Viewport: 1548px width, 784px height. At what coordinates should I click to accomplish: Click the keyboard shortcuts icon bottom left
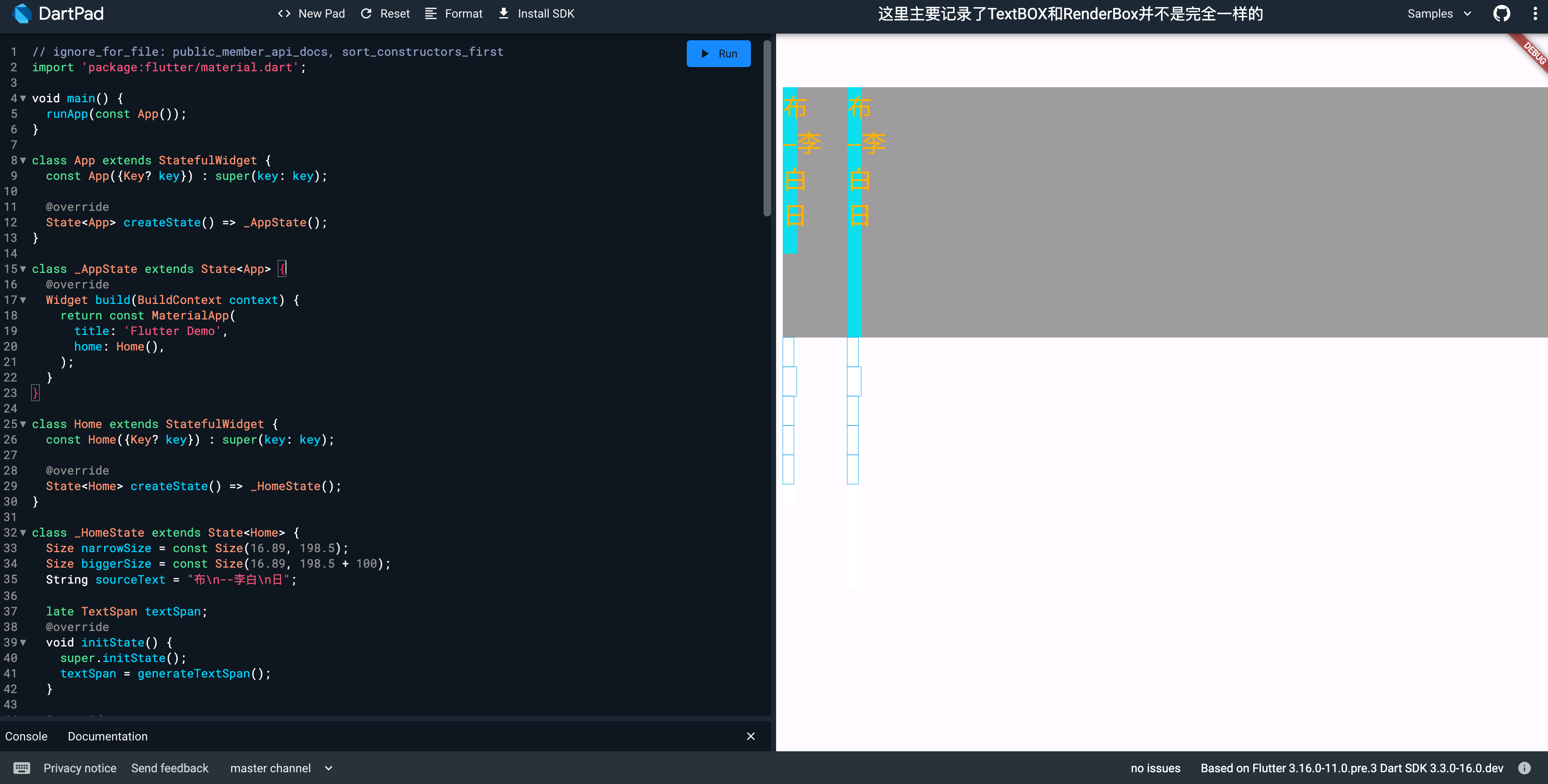pyautogui.click(x=22, y=768)
